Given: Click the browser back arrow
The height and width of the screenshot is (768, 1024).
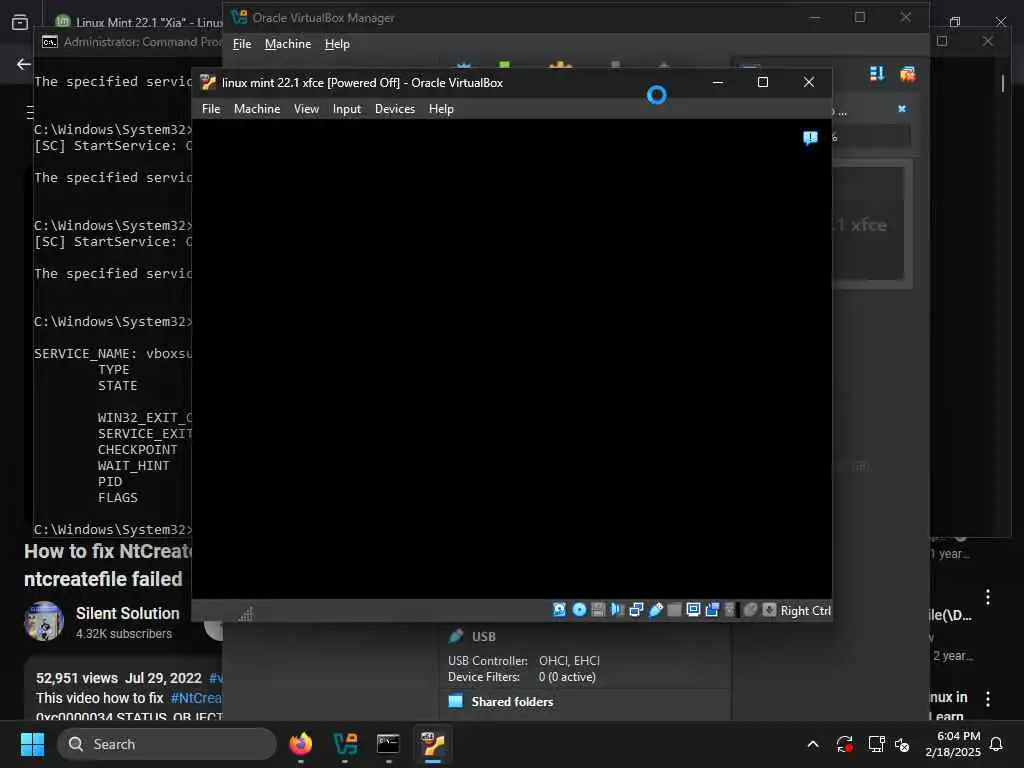Looking at the screenshot, I should 24,64.
